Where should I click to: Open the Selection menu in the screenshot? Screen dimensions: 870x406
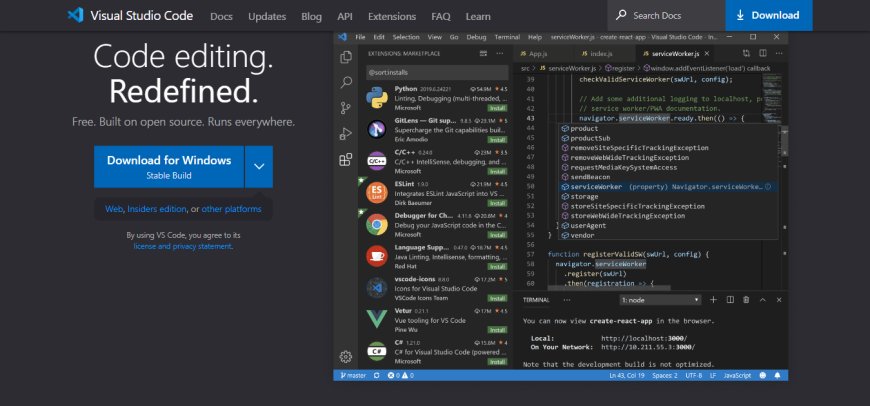click(x=406, y=37)
